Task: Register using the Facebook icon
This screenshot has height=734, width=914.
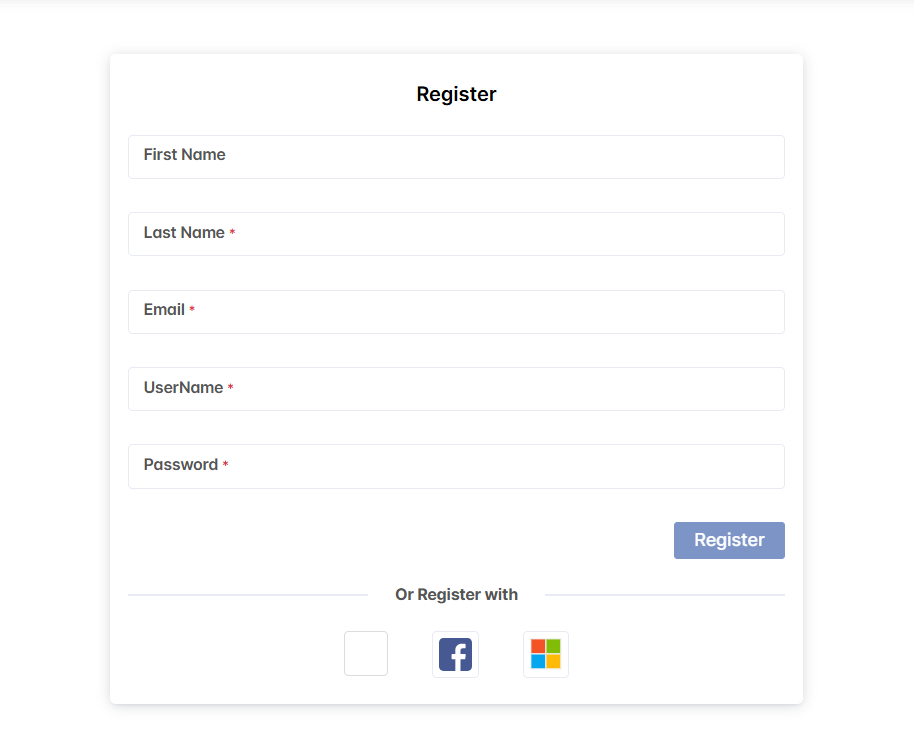Action: coord(455,654)
